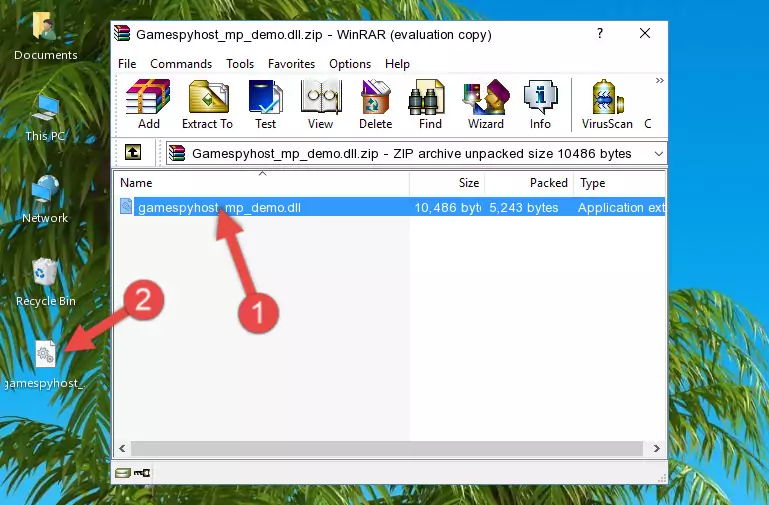Select the This PC desktop icon
This screenshot has height=505, width=769.
(45, 118)
